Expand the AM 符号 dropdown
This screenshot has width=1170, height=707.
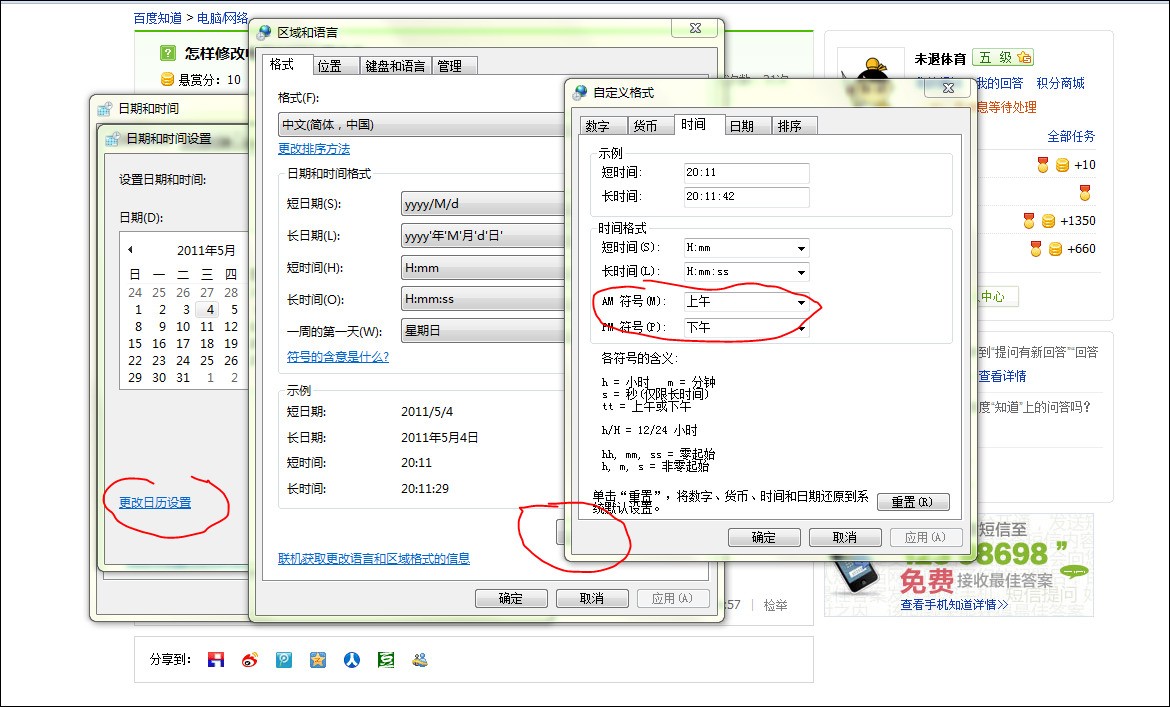801,302
